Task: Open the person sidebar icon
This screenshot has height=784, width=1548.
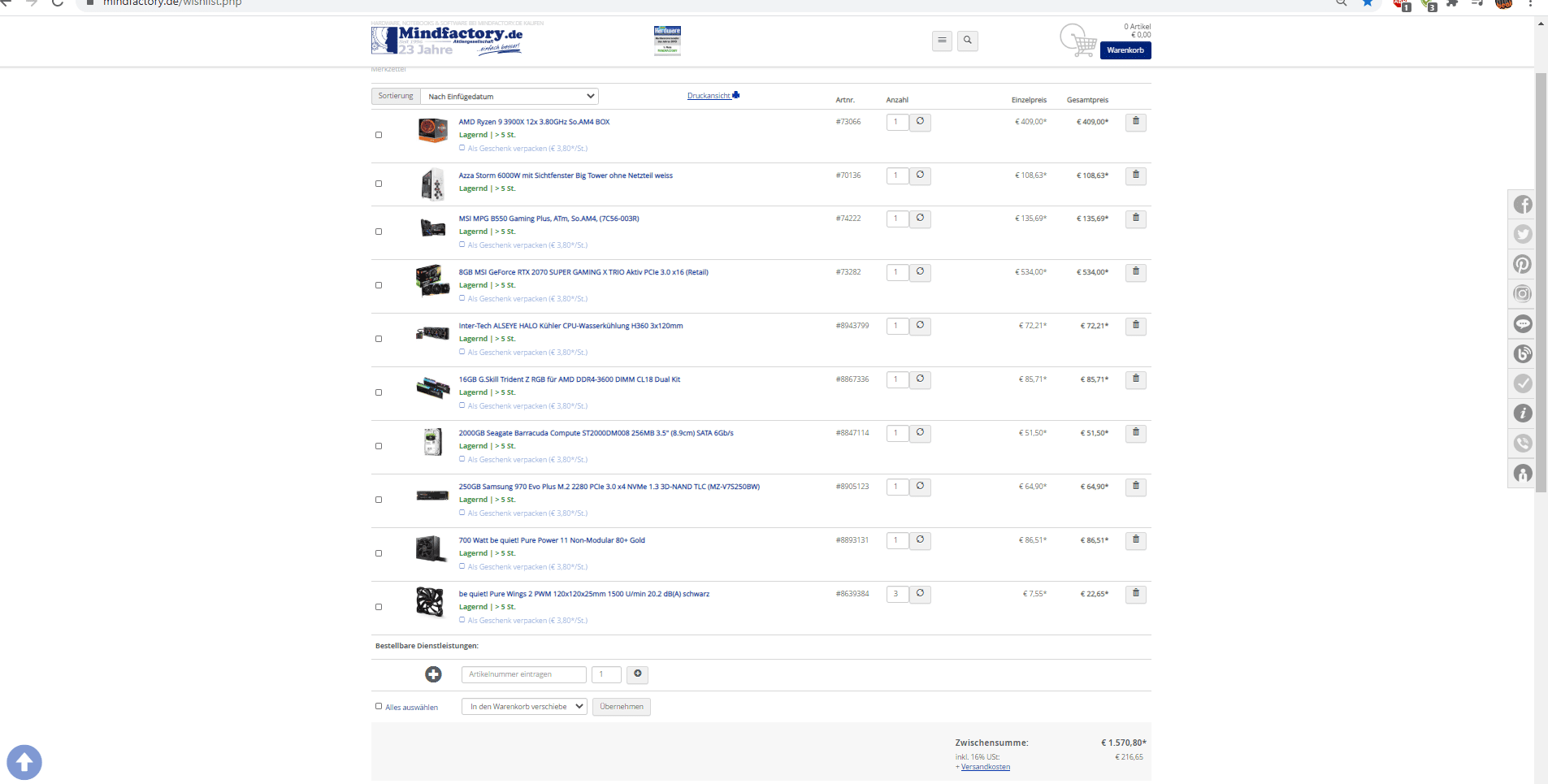Action: coord(1522,473)
